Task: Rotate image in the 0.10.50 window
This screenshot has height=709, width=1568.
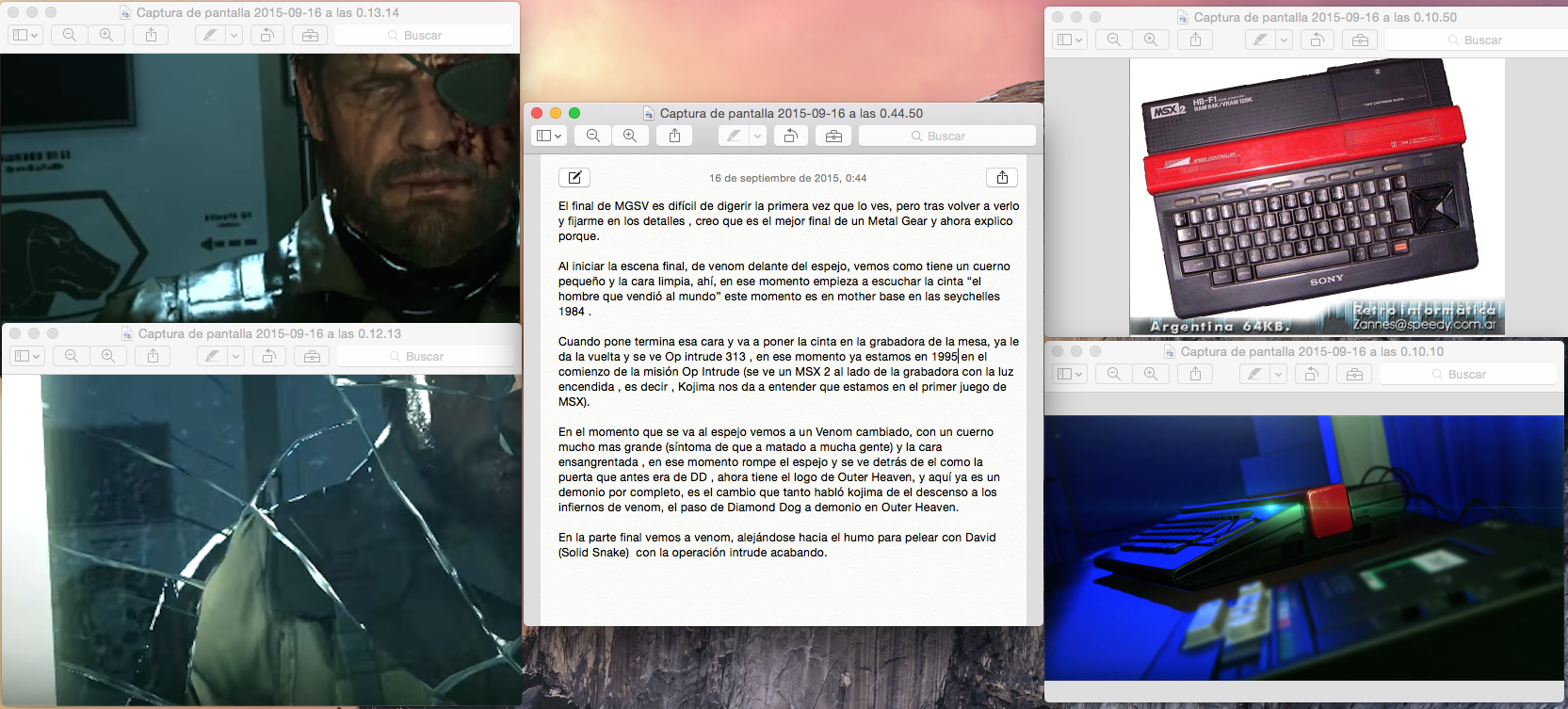Action: [x=1317, y=40]
